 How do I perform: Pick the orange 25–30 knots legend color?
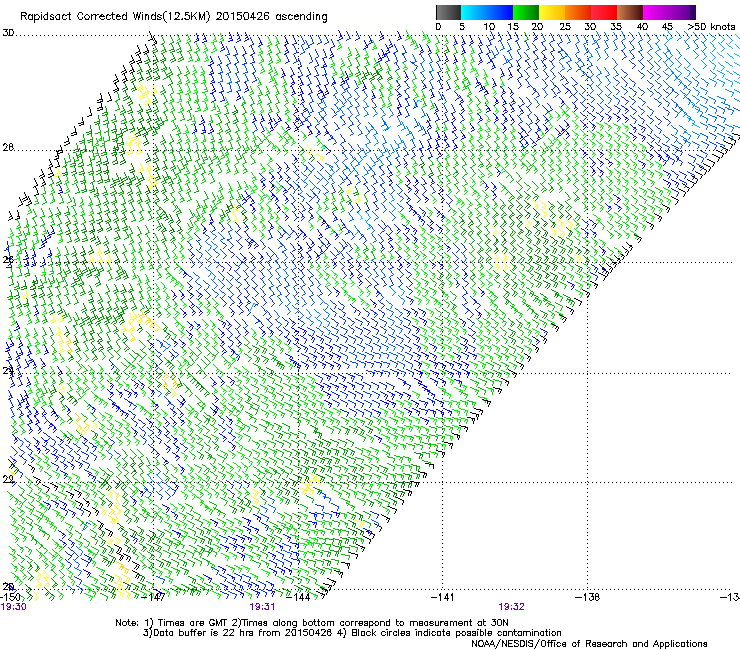coord(578,12)
